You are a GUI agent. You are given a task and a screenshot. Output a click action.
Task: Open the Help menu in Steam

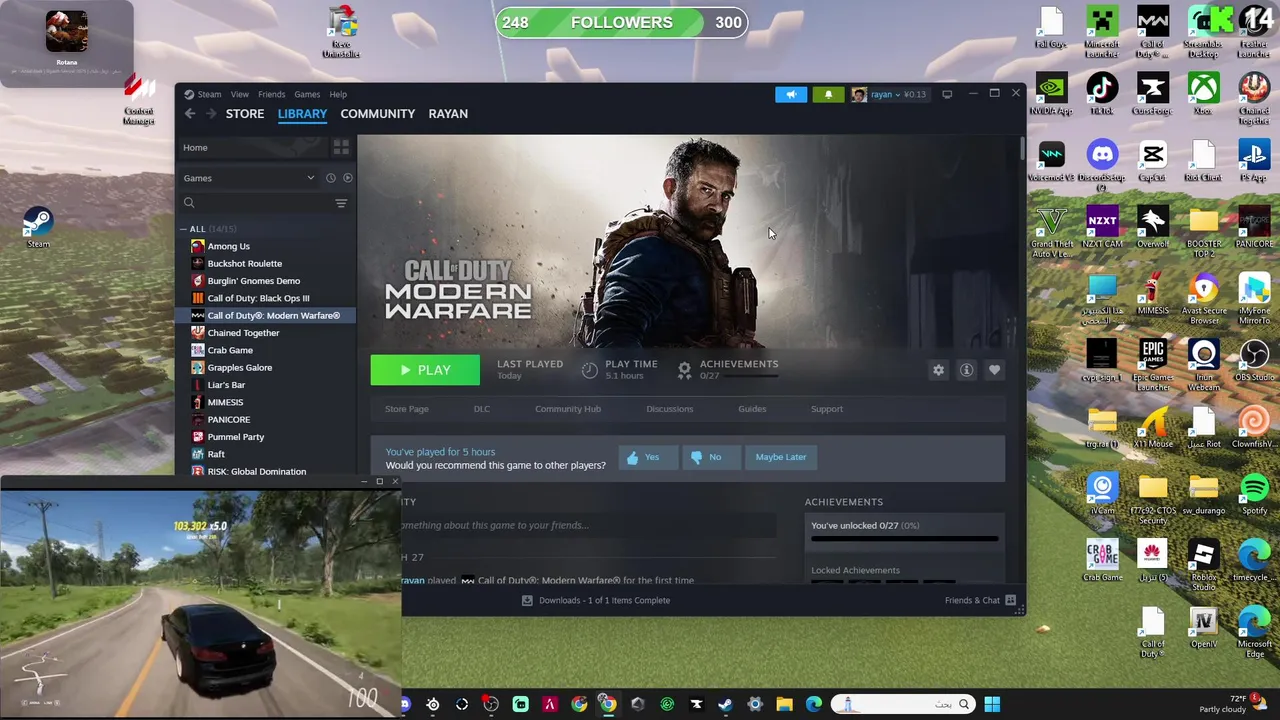[x=338, y=94]
